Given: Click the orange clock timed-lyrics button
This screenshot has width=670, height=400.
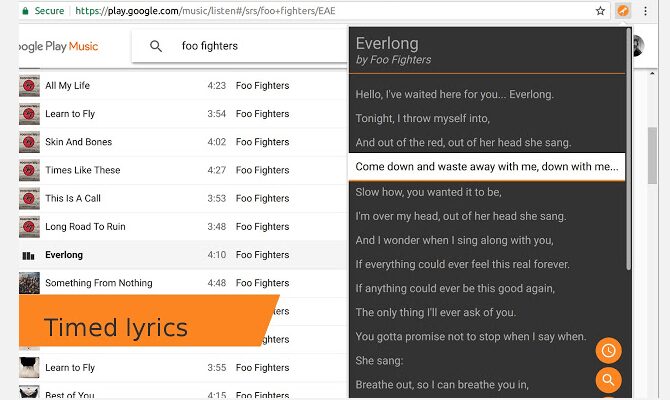Looking at the screenshot, I should coord(608,350).
